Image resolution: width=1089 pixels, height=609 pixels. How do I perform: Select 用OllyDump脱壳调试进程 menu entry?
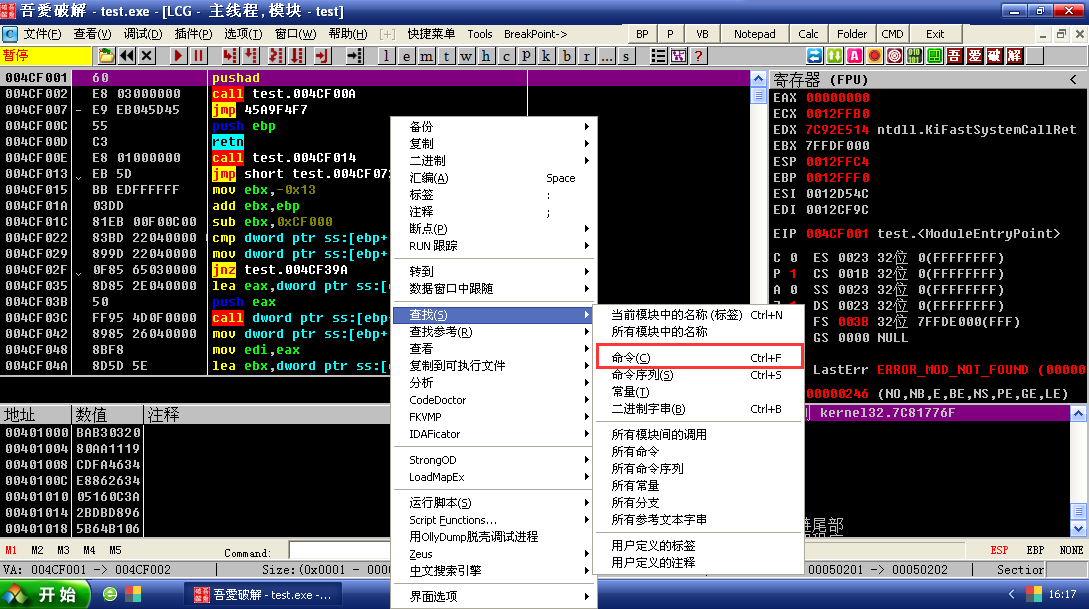tap(494, 537)
